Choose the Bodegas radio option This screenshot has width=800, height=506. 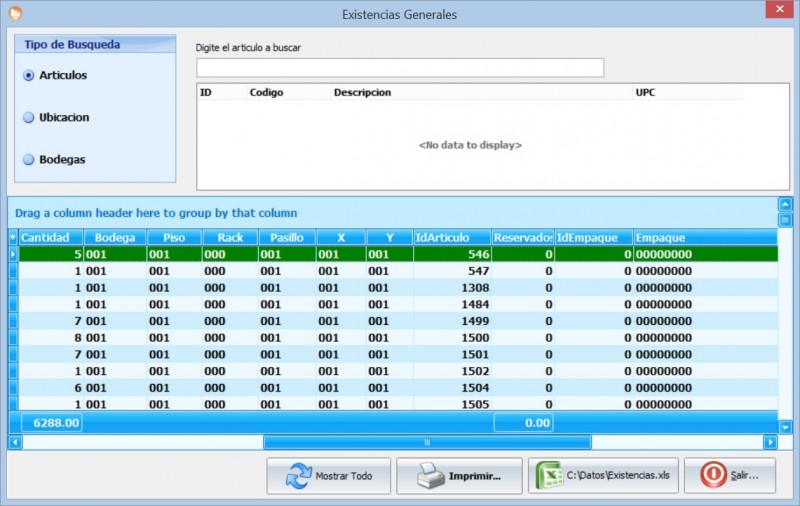[x=29, y=159]
